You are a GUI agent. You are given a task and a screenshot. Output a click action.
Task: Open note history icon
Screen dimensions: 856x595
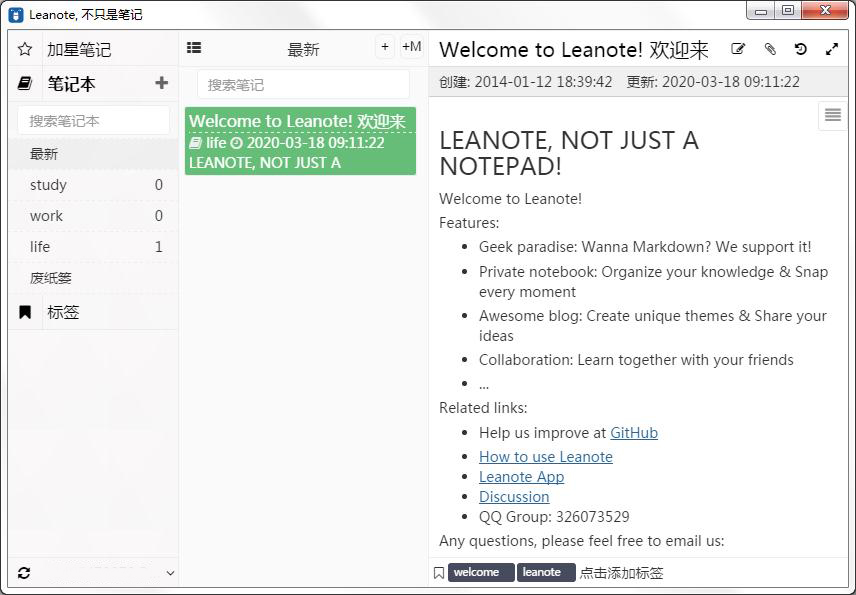pyautogui.click(x=800, y=49)
